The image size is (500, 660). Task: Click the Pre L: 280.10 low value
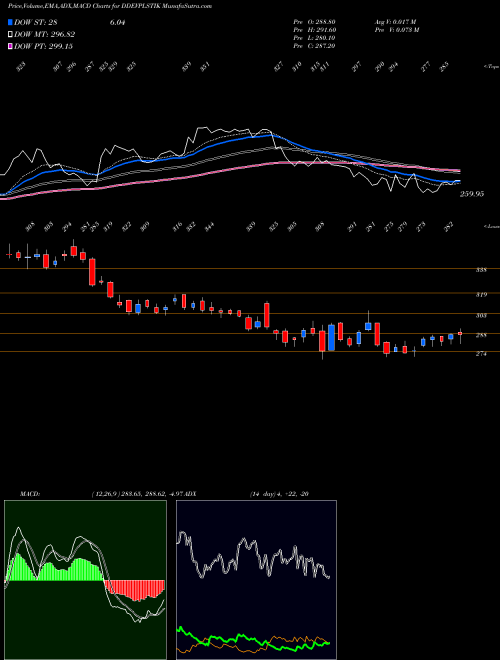[314, 38]
